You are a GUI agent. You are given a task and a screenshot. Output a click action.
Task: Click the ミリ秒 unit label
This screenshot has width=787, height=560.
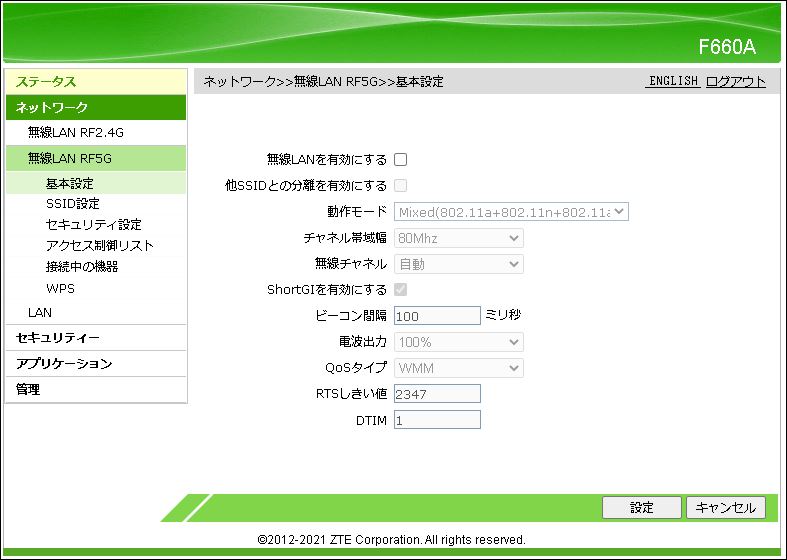pyautogui.click(x=503, y=315)
